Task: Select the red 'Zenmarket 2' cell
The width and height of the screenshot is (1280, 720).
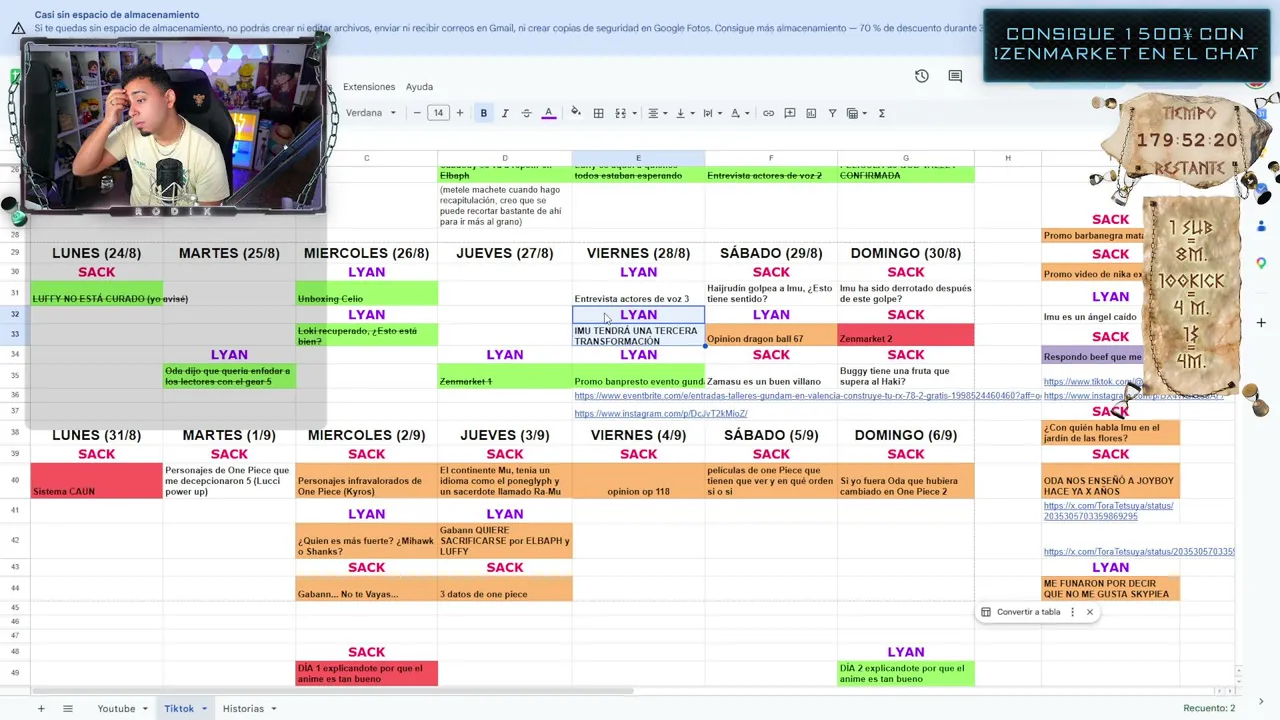Action: pos(906,336)
